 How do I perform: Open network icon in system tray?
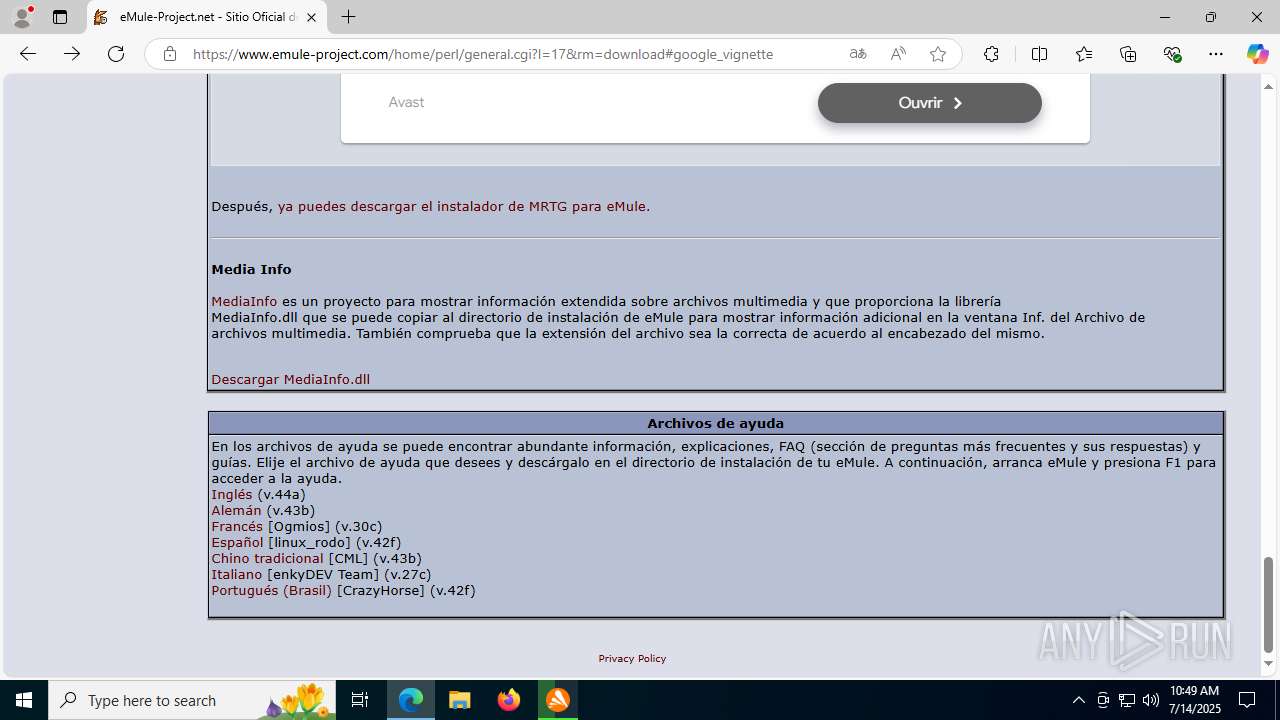tap(1127, 700)
